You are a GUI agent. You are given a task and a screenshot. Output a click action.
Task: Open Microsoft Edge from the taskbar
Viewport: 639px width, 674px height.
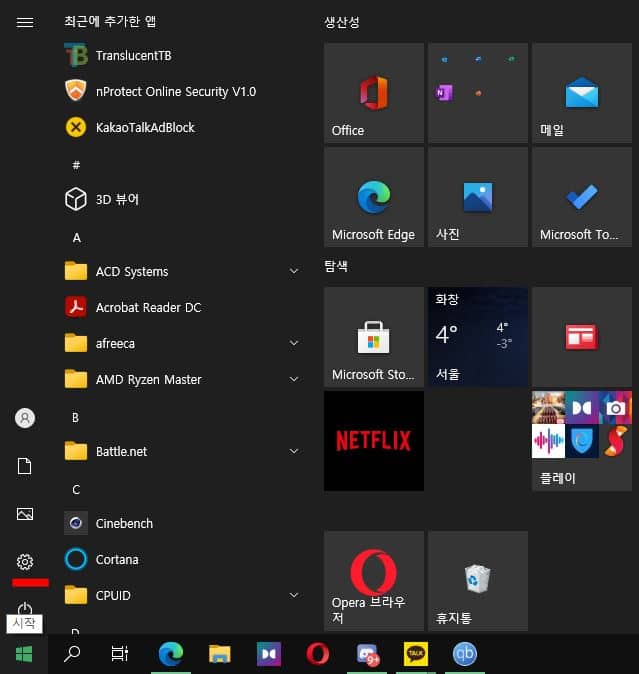pyautogui.click(x=171, y=654)
